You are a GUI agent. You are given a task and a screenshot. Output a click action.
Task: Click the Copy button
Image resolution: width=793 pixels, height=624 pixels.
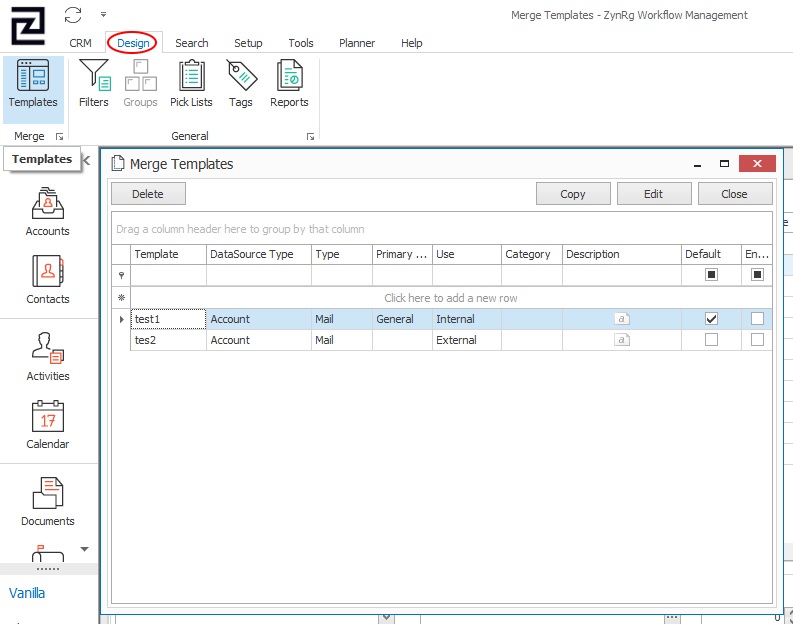[573, 194]
